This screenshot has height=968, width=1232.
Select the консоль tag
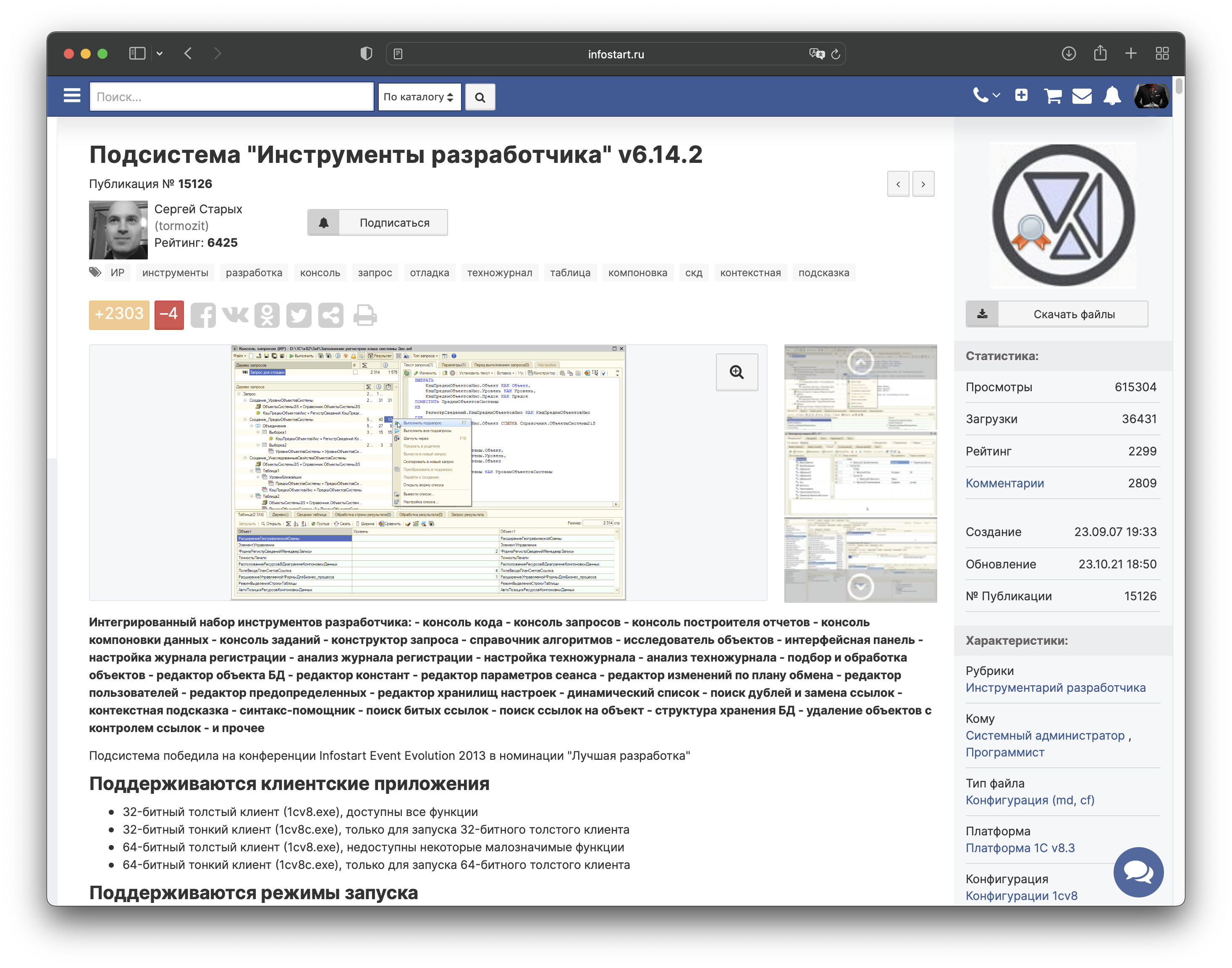click(320, 272)
